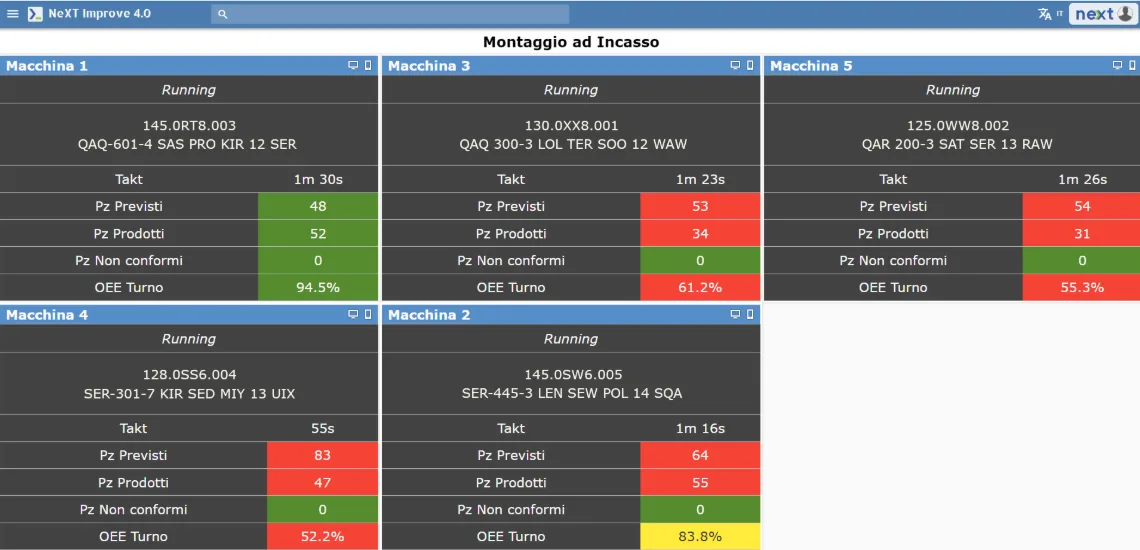Open Macchina 3 desktop monitor view icon

(x=735, y=66)
